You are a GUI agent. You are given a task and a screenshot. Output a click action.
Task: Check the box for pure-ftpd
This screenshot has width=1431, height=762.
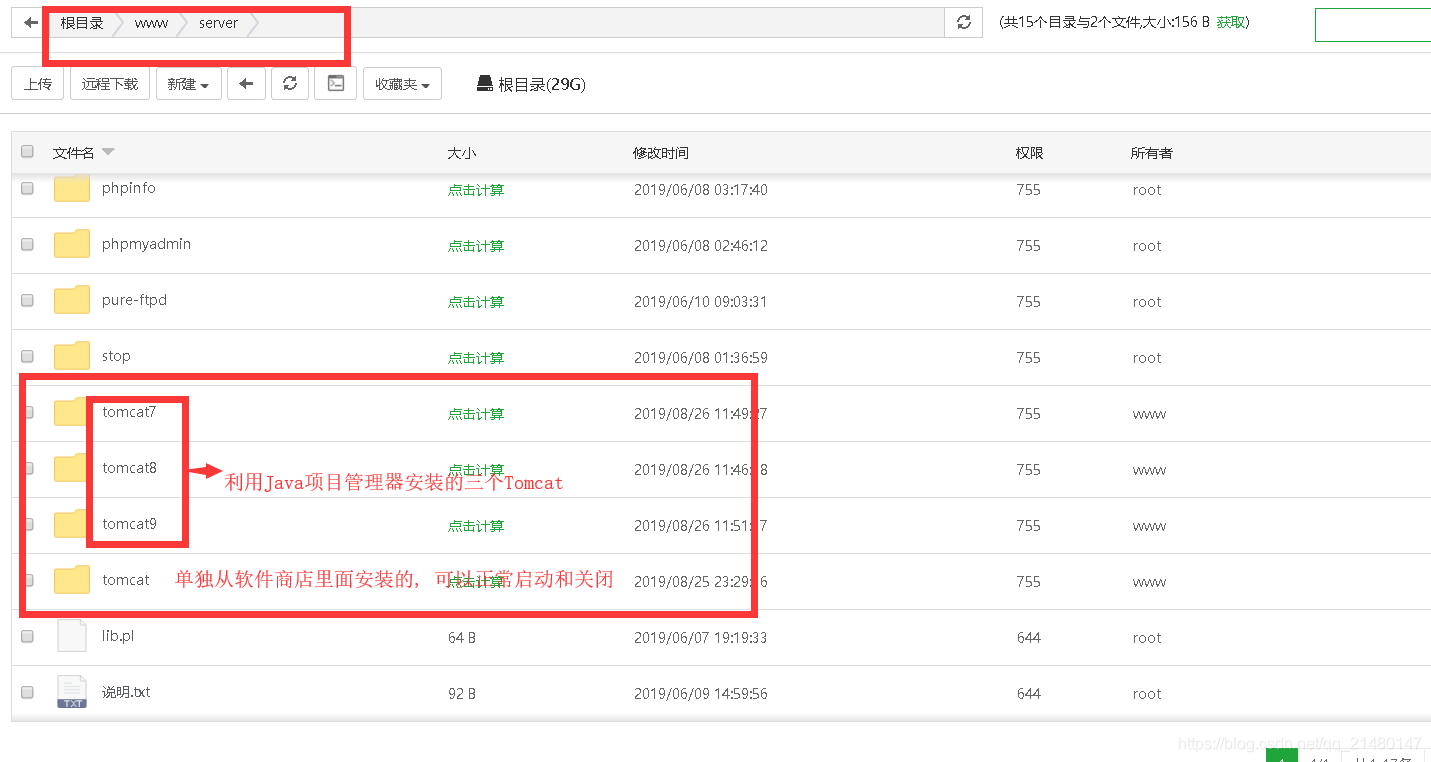click(x=27, y=300)
